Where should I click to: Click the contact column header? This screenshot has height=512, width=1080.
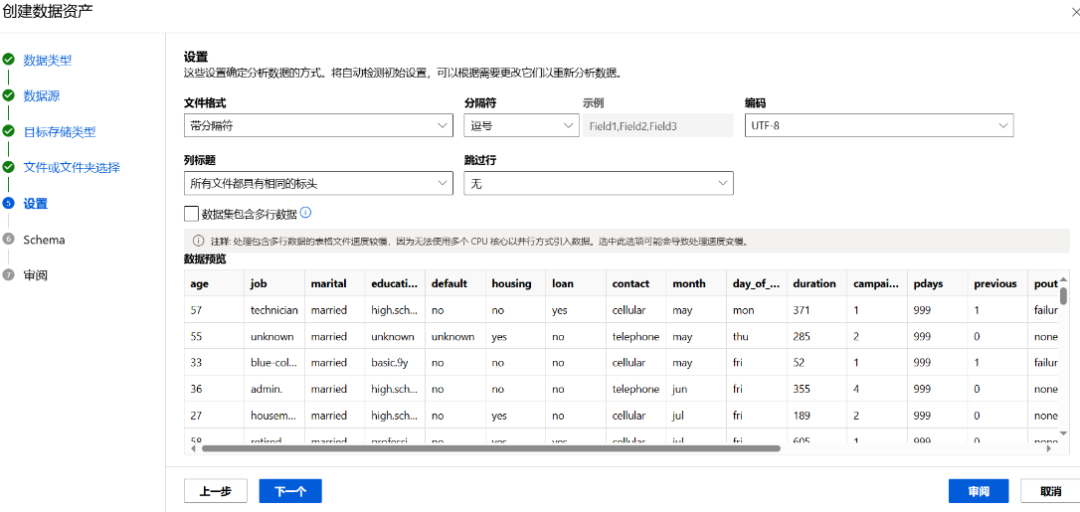tap(636, 283)
